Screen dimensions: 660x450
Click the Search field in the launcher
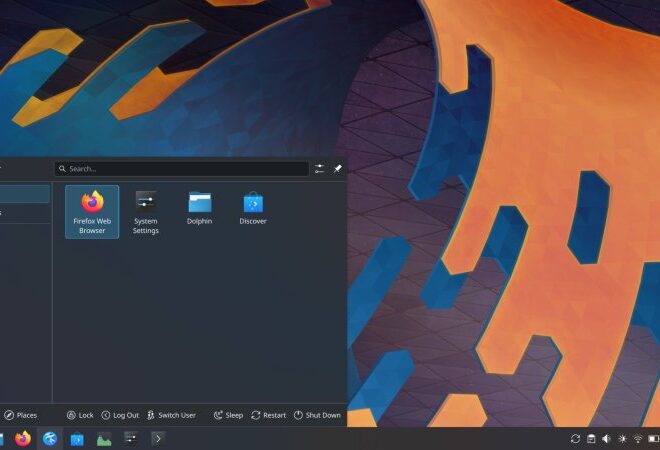tap(181, 169)
